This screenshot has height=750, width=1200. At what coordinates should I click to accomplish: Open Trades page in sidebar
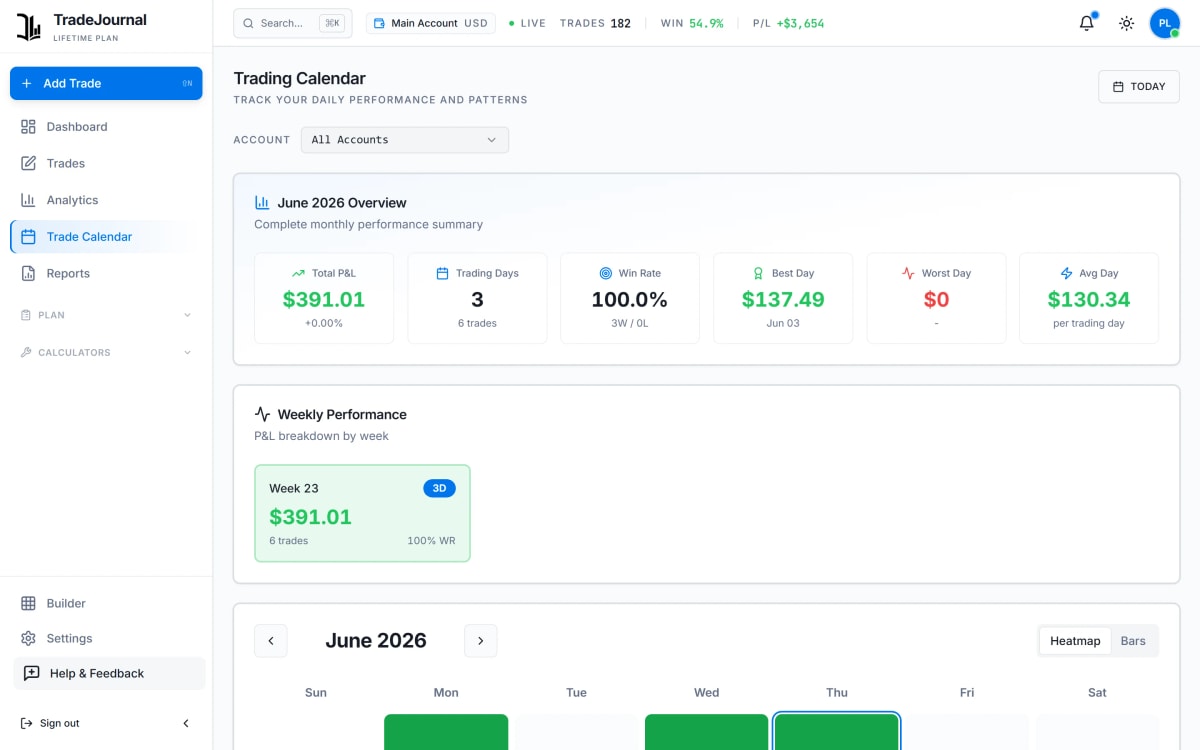click(106, 163)
